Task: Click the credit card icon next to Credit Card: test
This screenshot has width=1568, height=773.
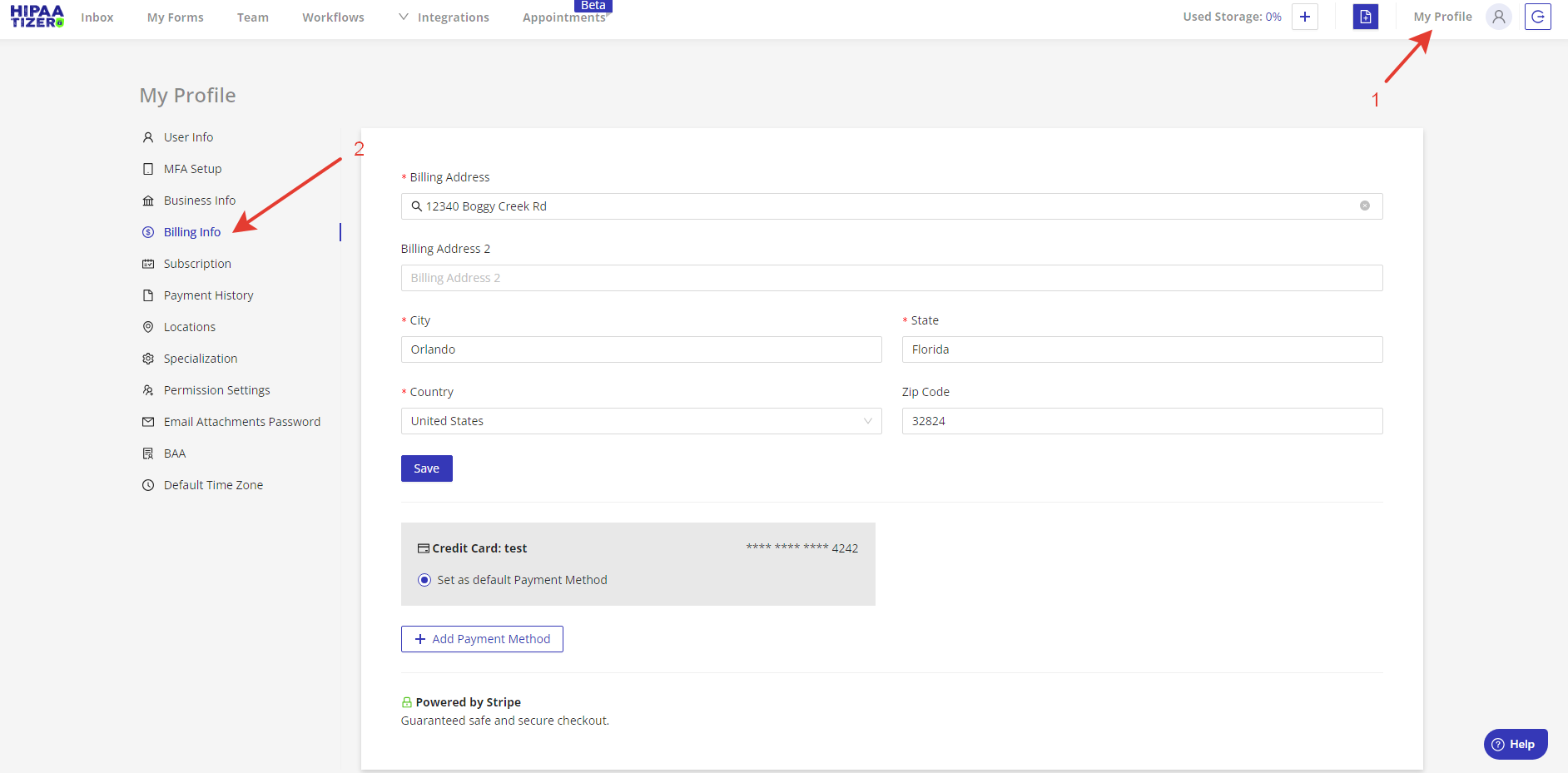Action: tap(421, 548)
